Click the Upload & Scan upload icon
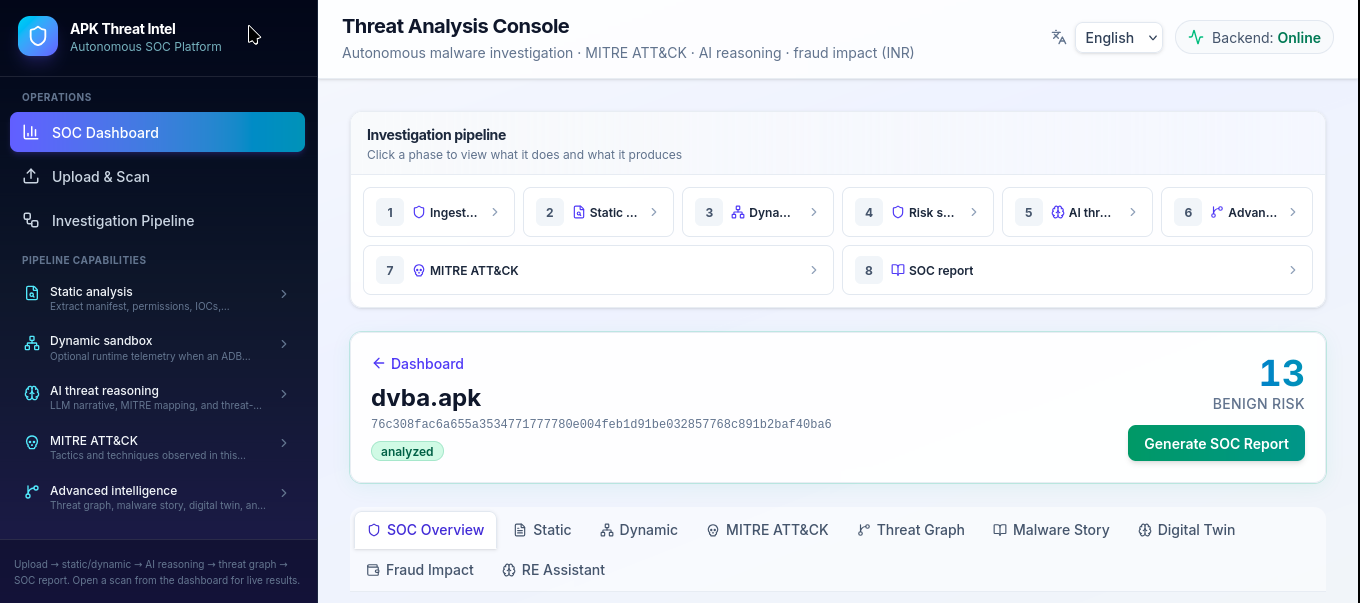 (31, 176)
